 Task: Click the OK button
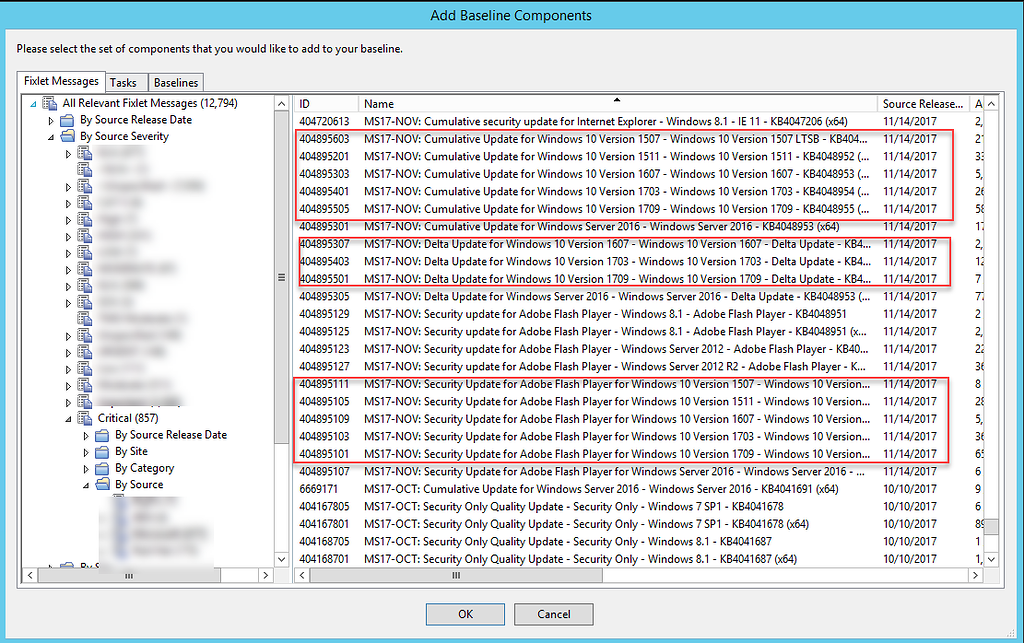[x=465, y=614]
